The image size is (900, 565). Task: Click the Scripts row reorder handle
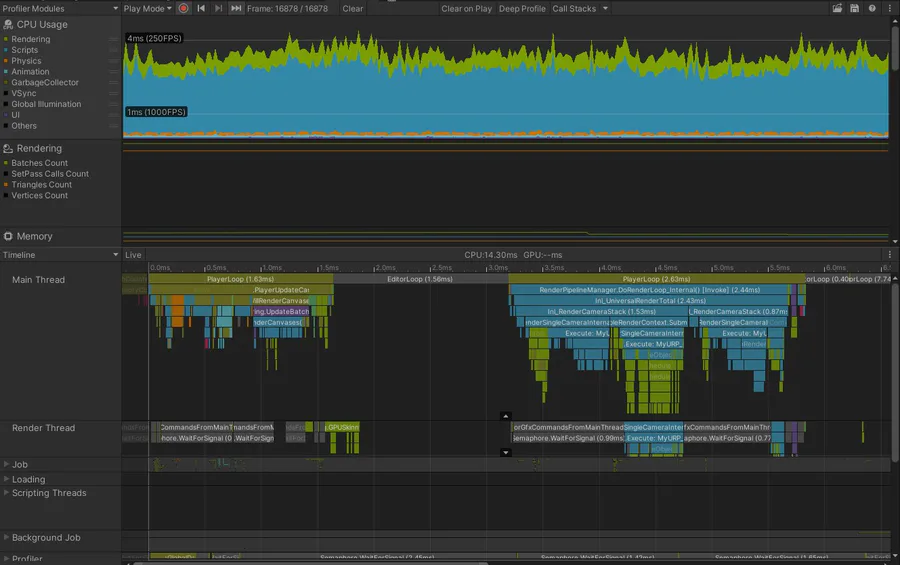coord(113,50)
